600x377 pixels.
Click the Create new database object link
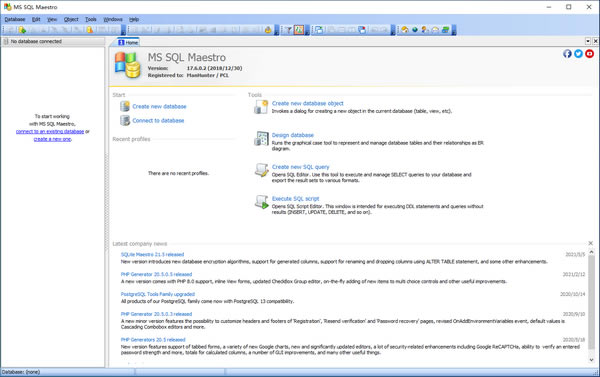click(x=308, y=103)
